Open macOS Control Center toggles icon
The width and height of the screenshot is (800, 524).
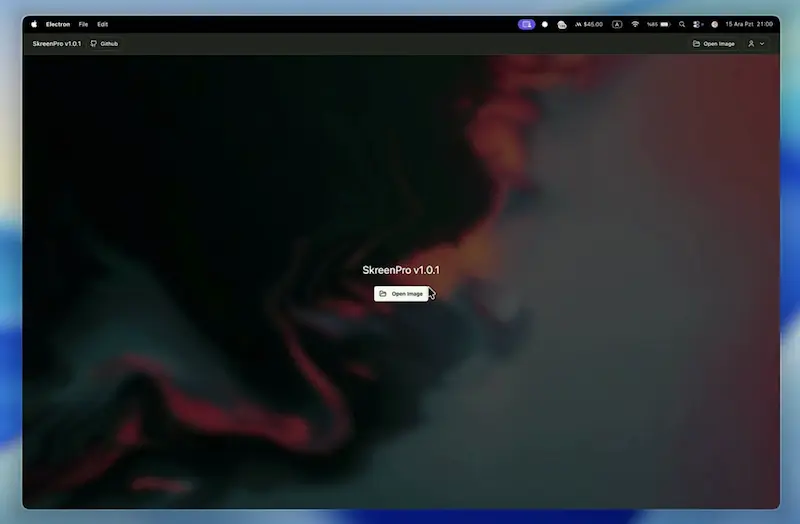coord(698,24)
